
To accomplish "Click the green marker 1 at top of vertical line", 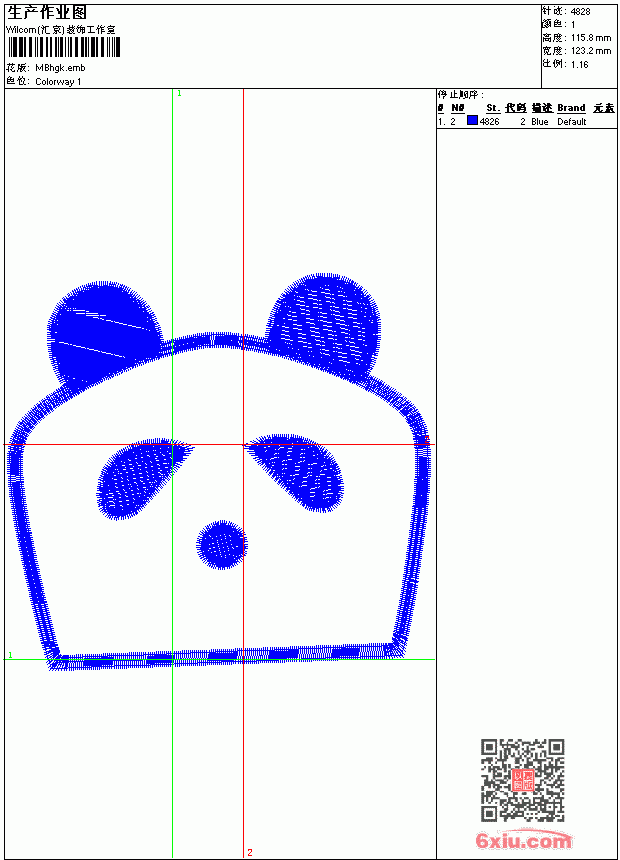I will [x=179, y=94].
